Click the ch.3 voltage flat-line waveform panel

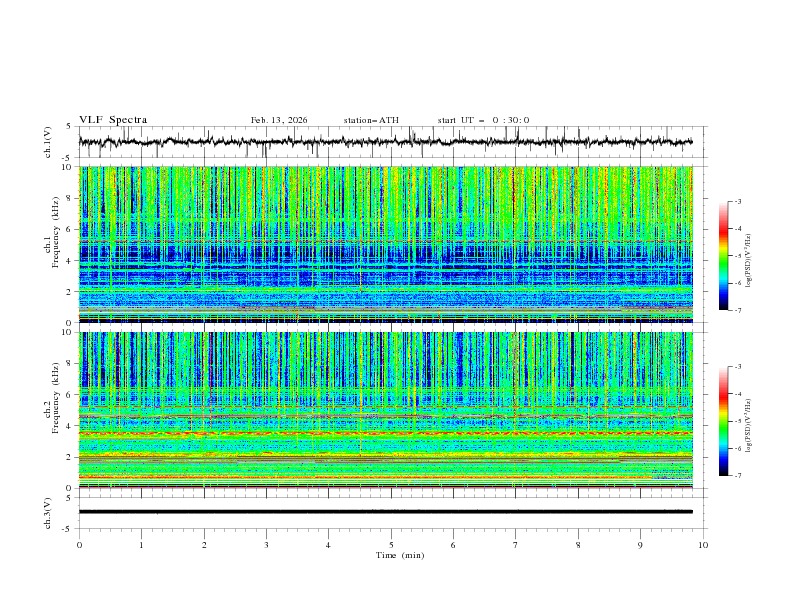[390, 511]
